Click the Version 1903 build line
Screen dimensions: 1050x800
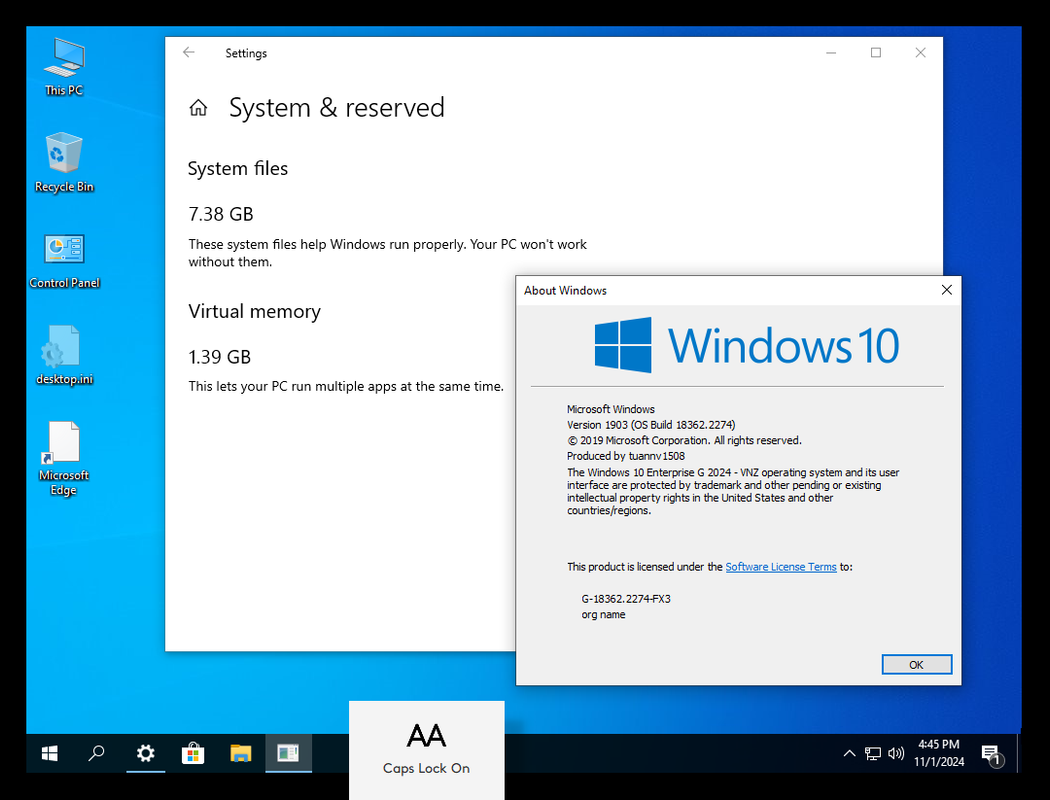(x=651, y=424)
